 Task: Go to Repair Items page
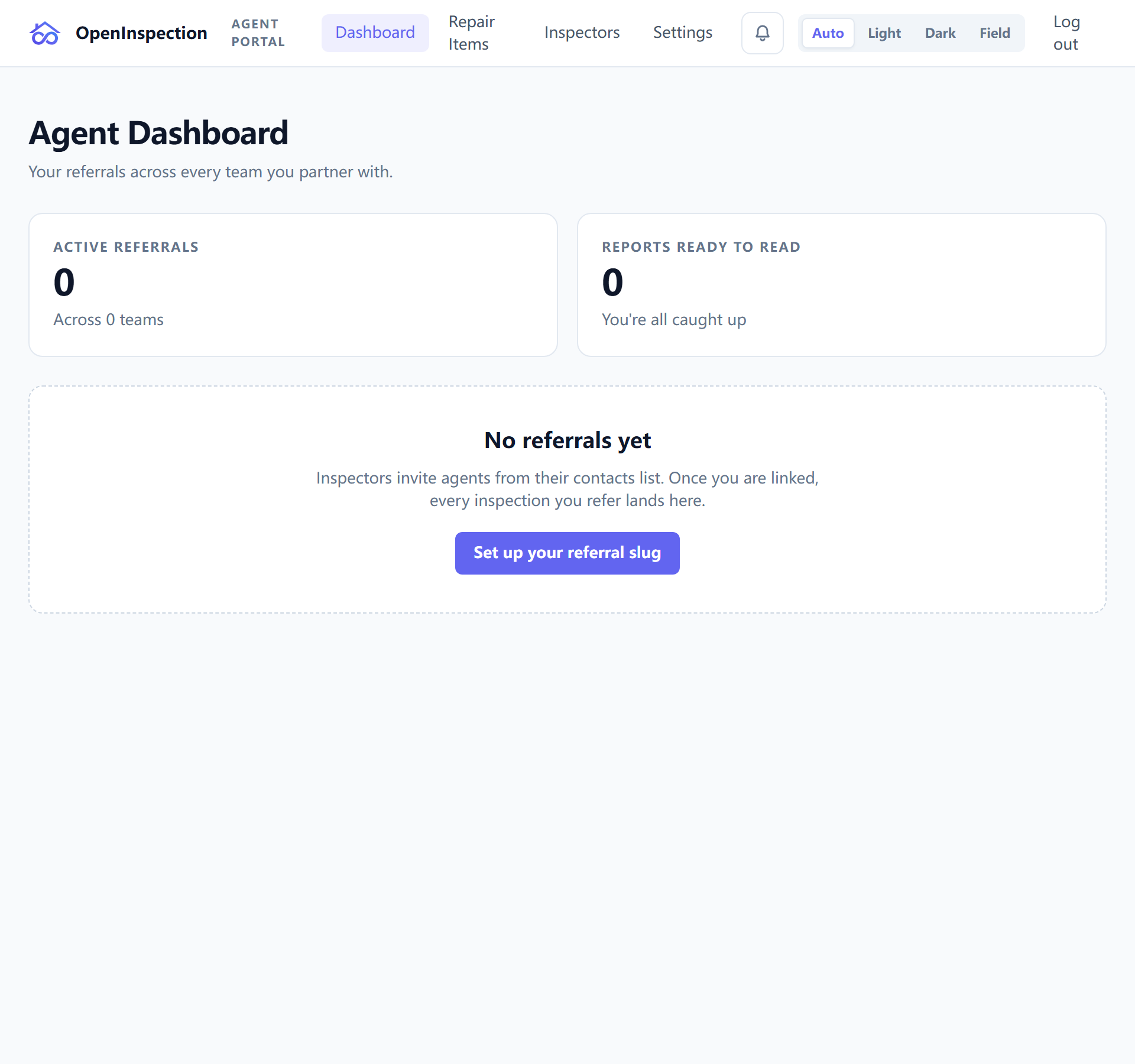coord(472,33)
